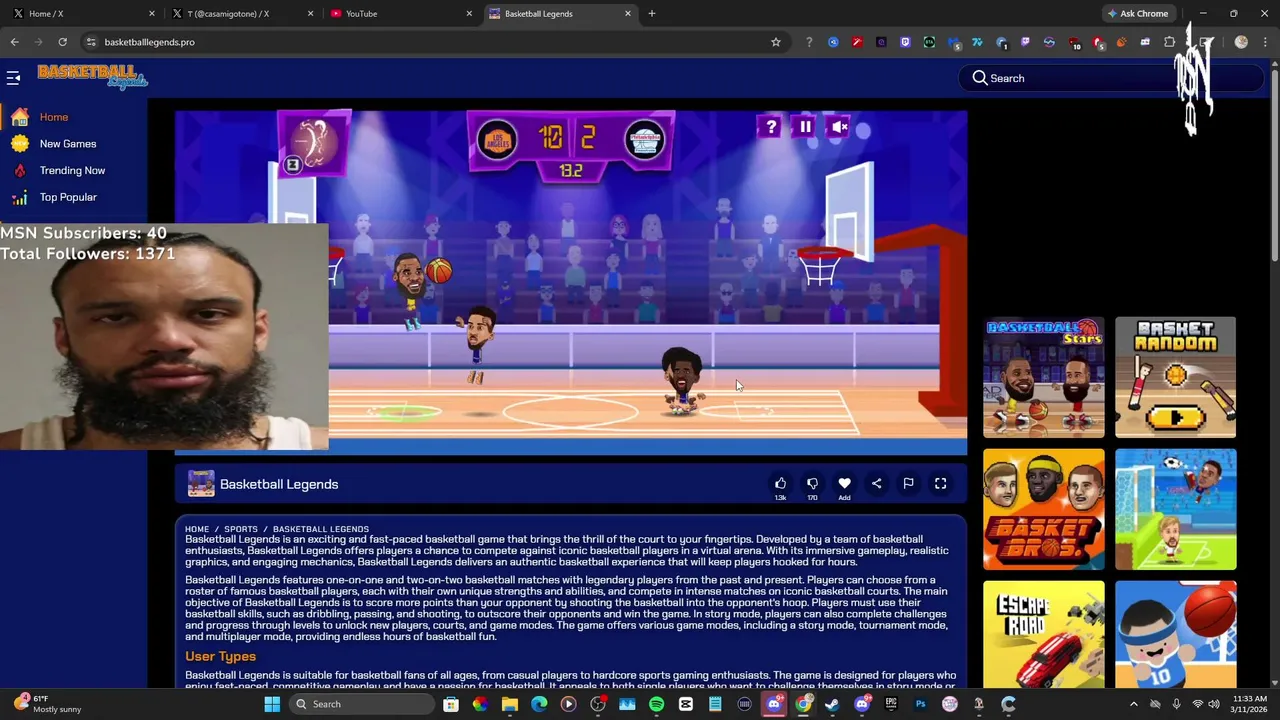
Task: Close the YouTube tab
Action: pyautogui.click(x=469, y=14)
